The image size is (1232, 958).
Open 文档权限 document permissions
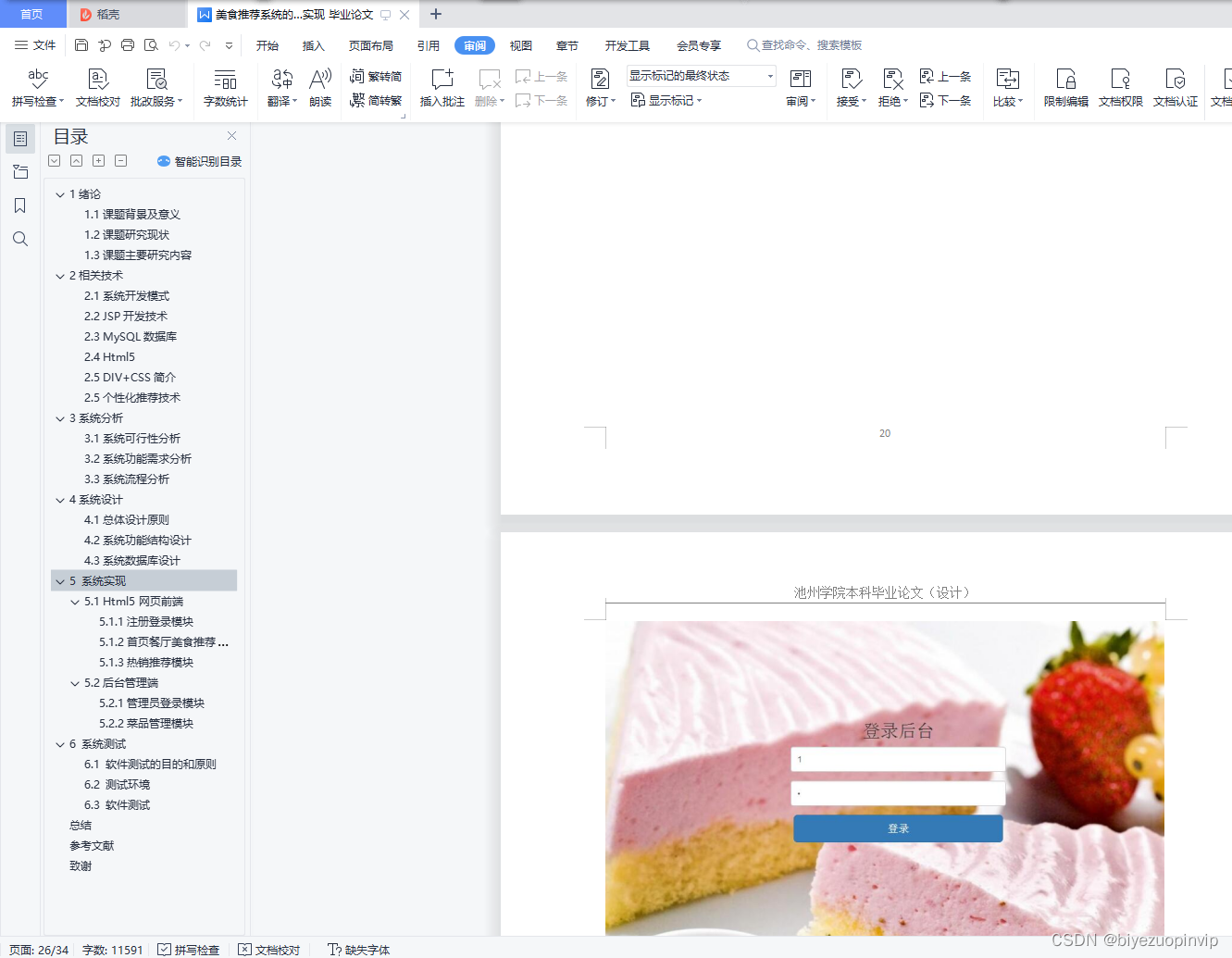pyautogui.click(x=1120, y=87)
